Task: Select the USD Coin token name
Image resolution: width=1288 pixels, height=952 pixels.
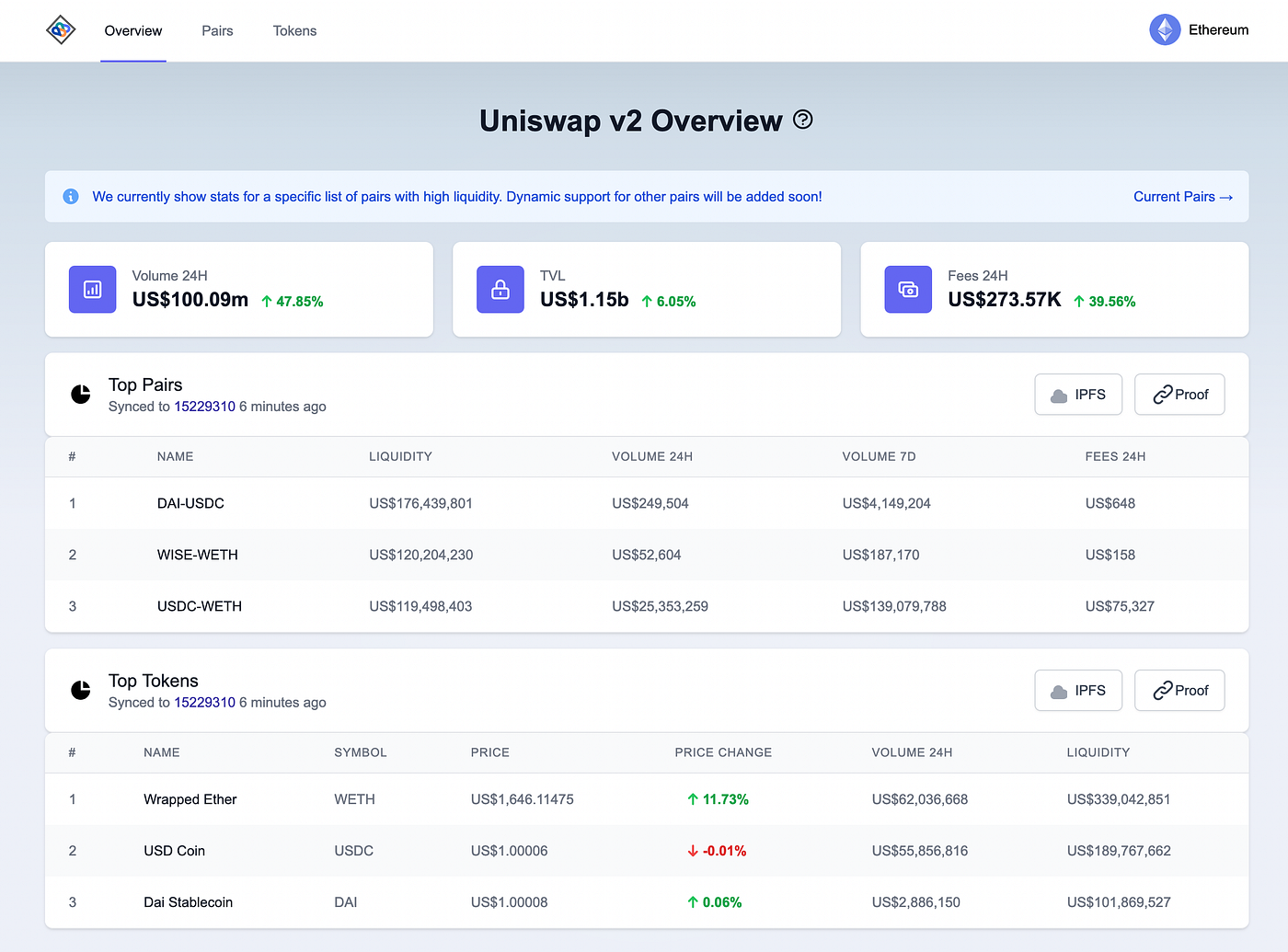Action: coord(174,851)
